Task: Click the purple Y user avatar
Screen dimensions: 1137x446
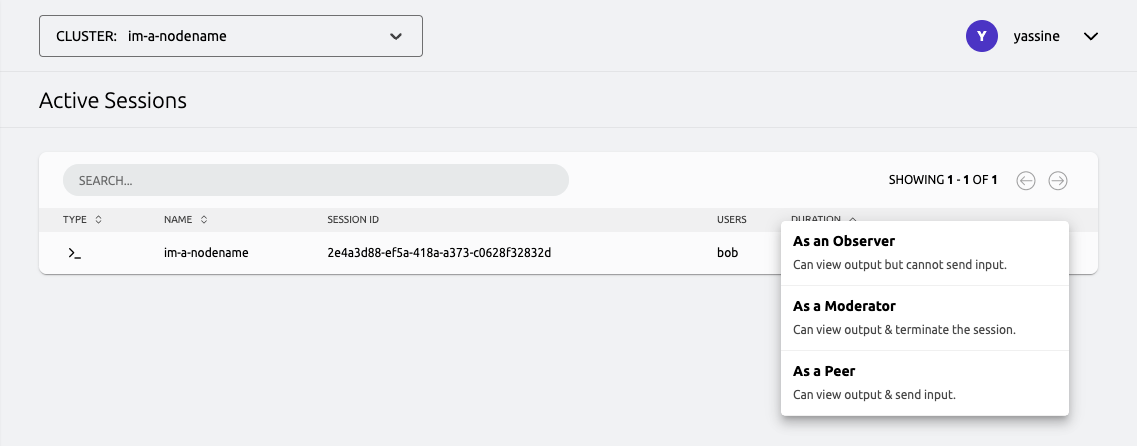Action: tap(982, 36)
